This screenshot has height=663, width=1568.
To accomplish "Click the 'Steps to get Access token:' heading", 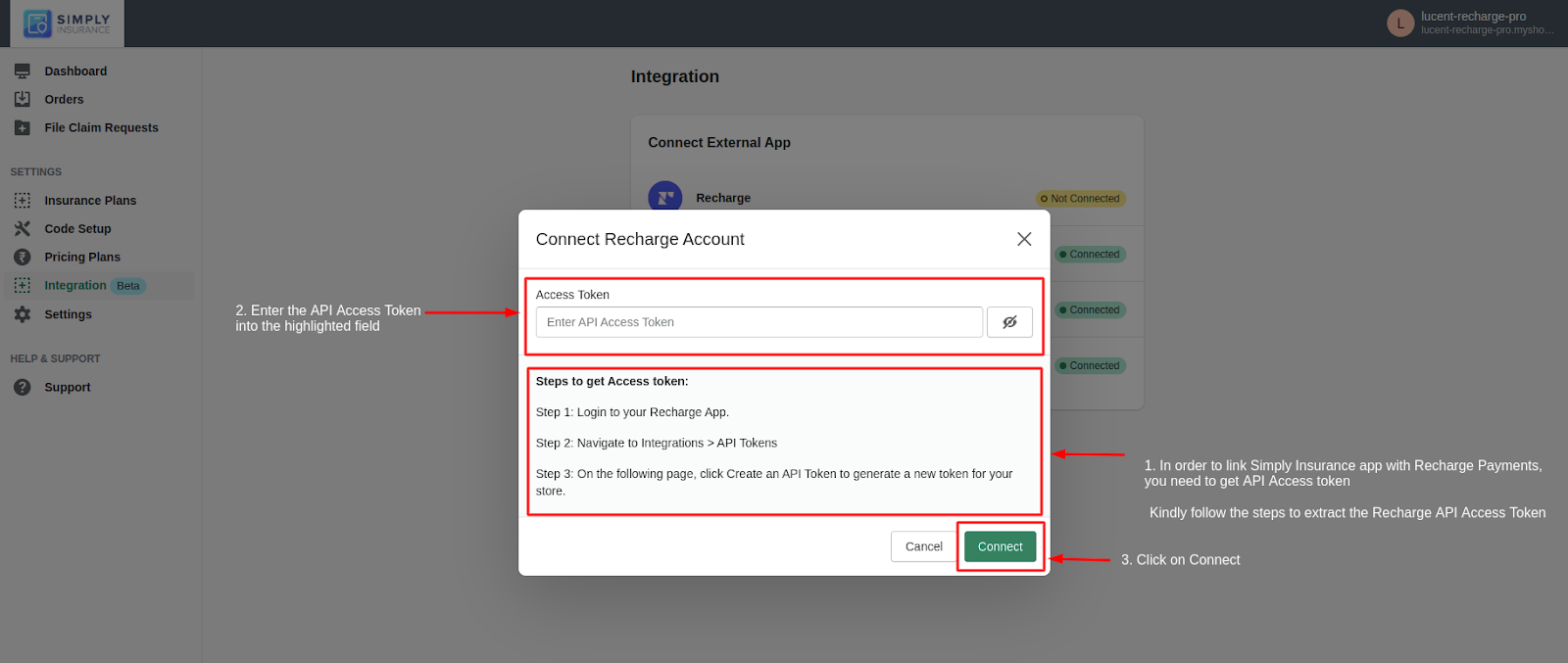I will (612, 382).
